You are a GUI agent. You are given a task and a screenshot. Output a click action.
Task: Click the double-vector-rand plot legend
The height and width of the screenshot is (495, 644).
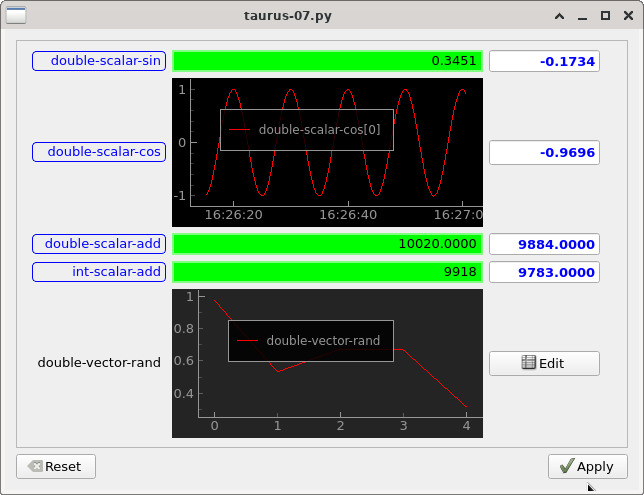pyautogui.click(x=310, y=341)
